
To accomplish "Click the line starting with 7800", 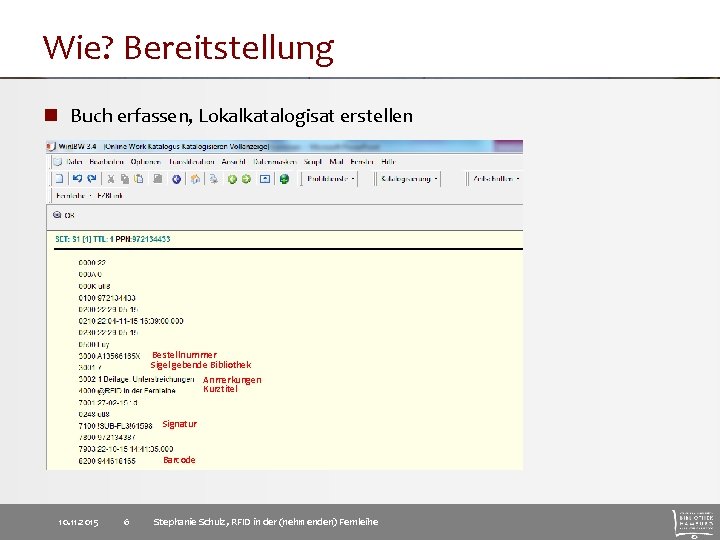I will tap(107, 437).
